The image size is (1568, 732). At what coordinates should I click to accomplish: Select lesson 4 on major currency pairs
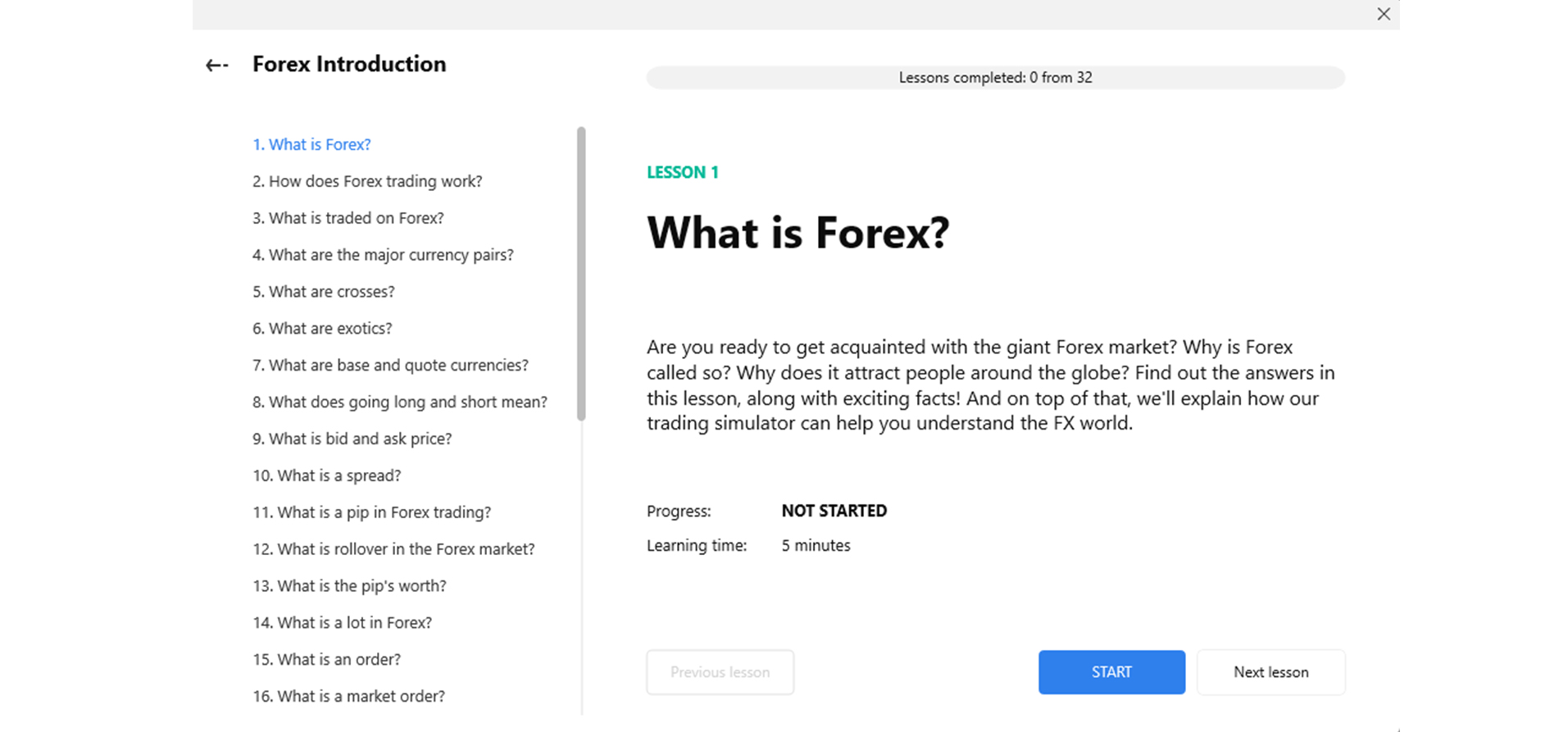[x=383, y=255]
